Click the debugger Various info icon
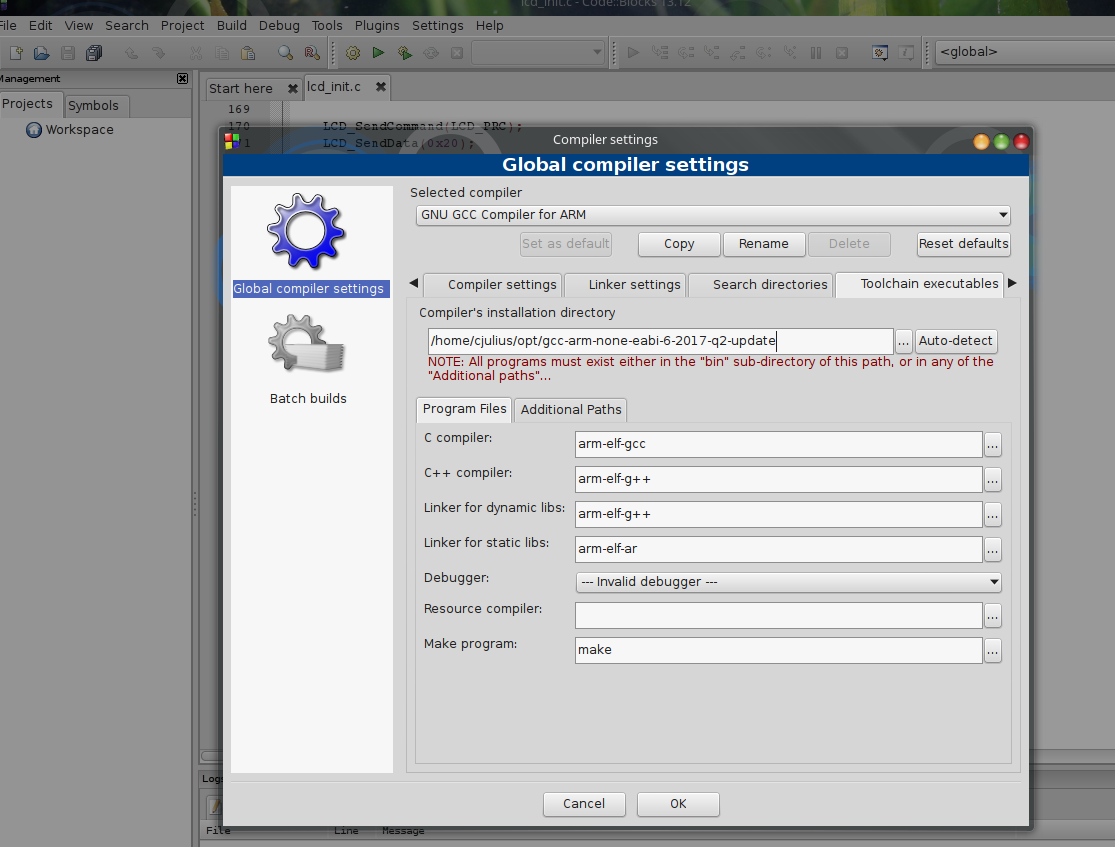 [x=906, y=53]
